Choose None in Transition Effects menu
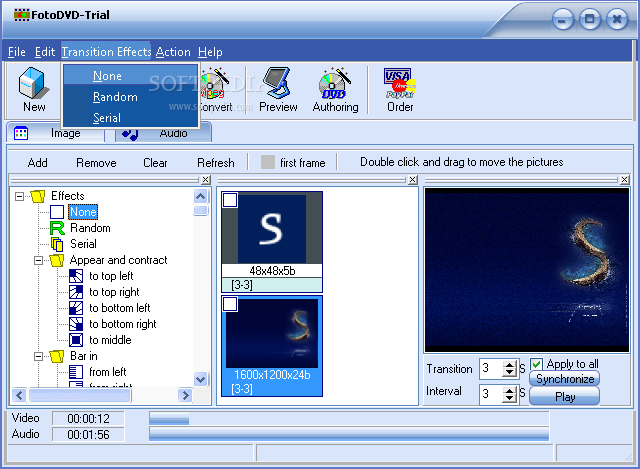Viewport: 640px width, 469px height. (131, 76)
